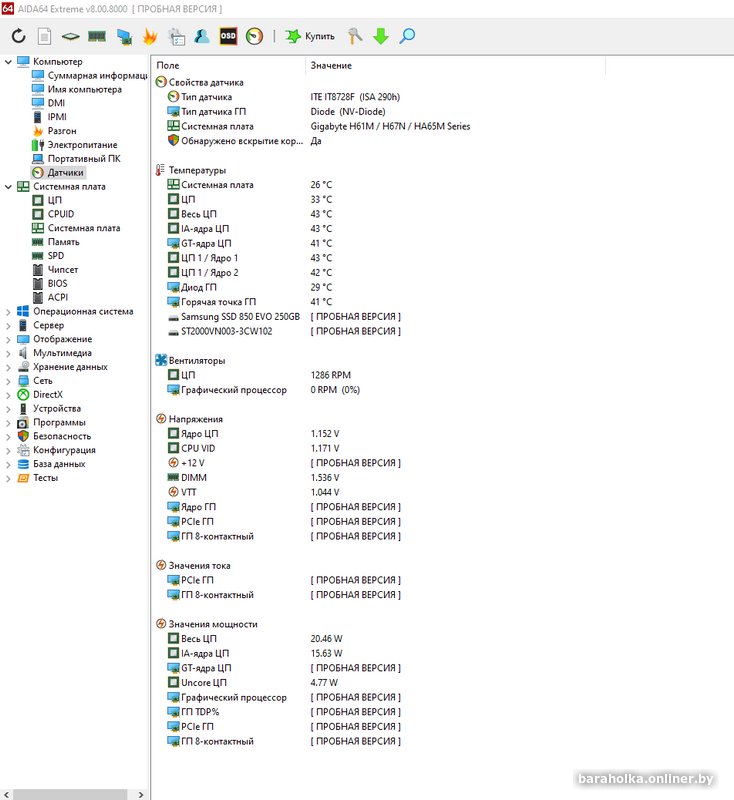This screenshot has width=734, height=800.
Task: Open the Report page icon
Action: point(45,36)
